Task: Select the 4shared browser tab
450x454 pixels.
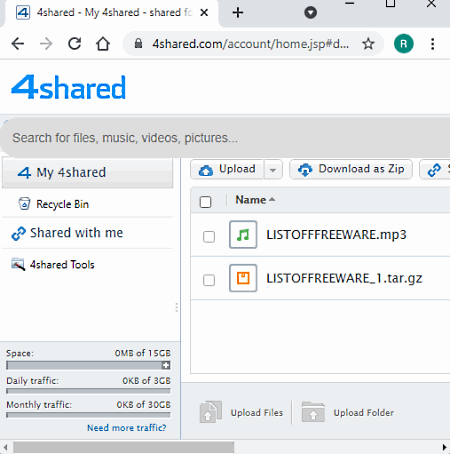Action: [x=112, y=13]
